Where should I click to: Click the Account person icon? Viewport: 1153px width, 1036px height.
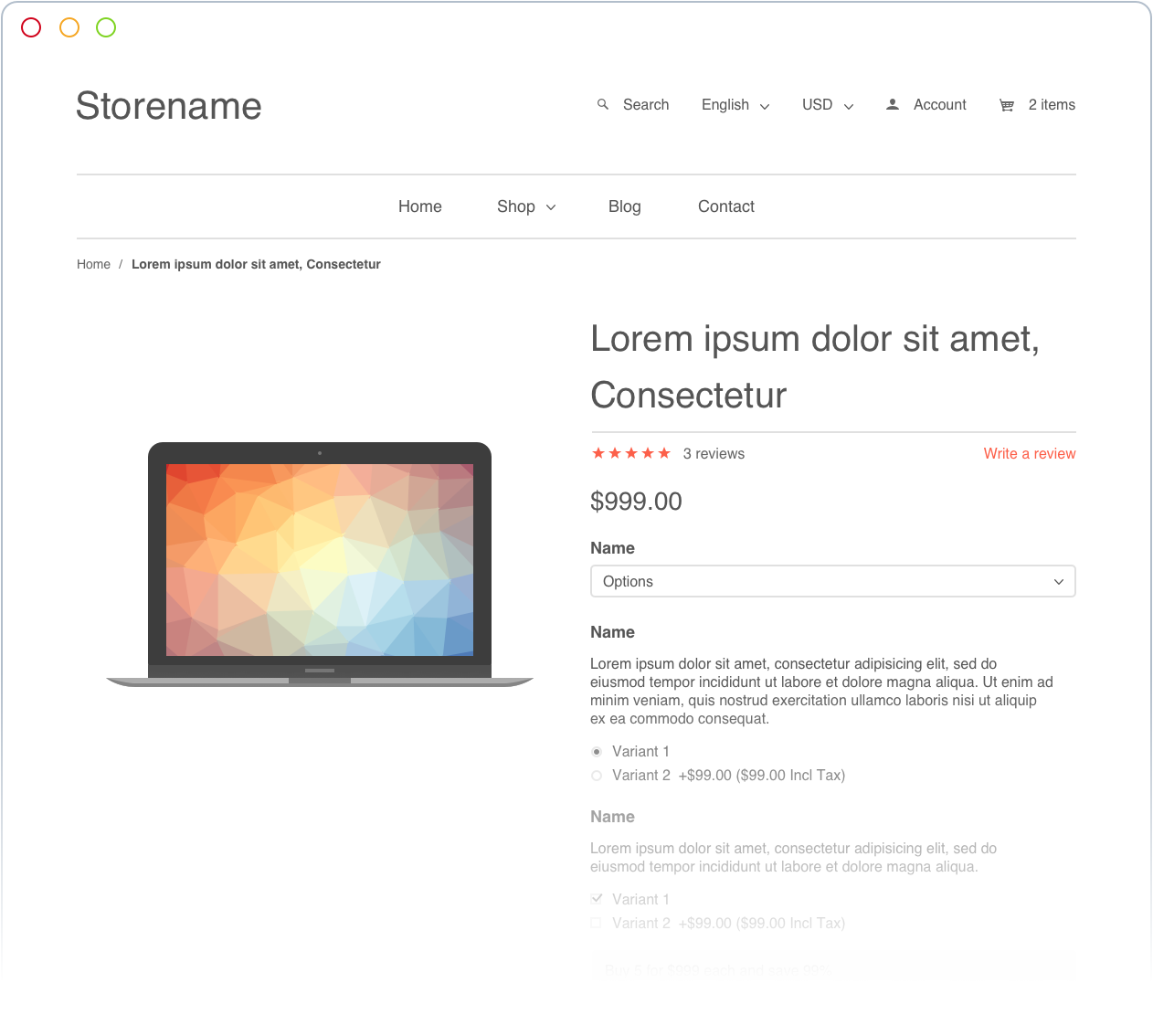tap(893, 104)
